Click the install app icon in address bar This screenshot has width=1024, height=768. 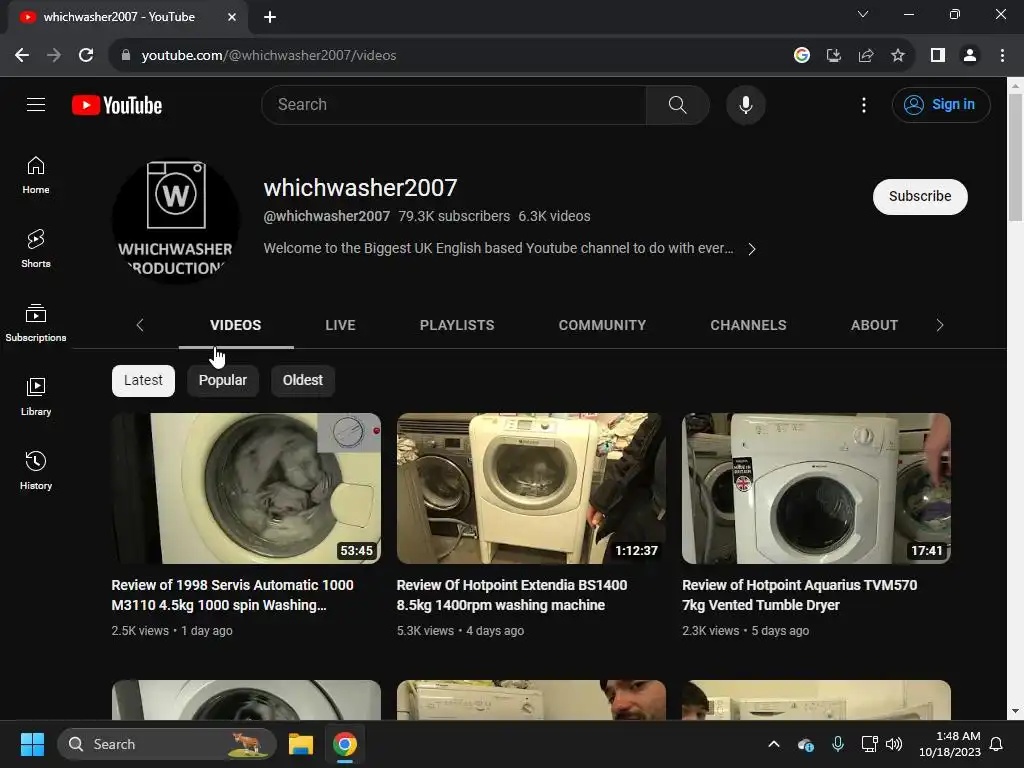click(834, 56)
